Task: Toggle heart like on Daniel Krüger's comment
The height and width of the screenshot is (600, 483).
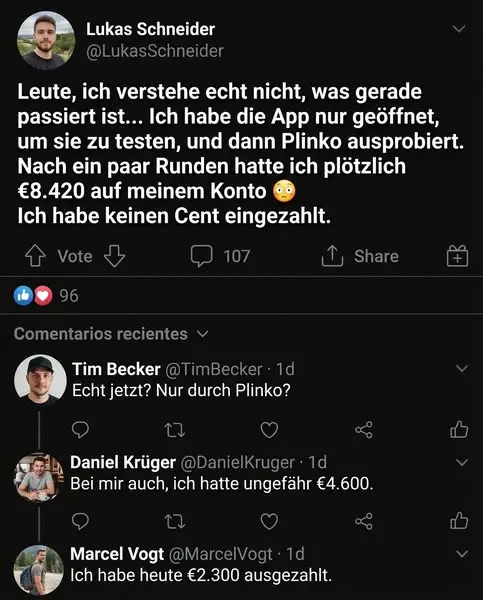Action: point(269,521)
